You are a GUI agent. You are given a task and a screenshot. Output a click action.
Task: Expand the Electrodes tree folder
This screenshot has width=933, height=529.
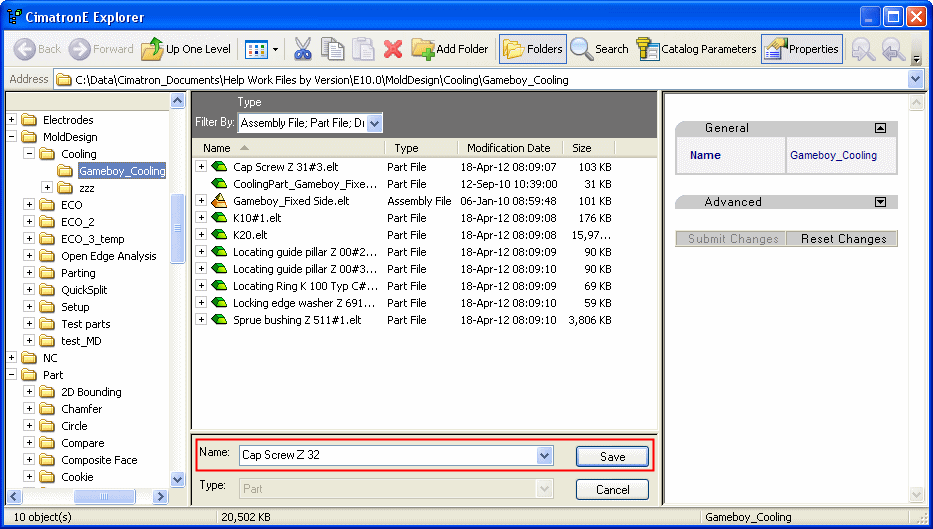(11, 120)
